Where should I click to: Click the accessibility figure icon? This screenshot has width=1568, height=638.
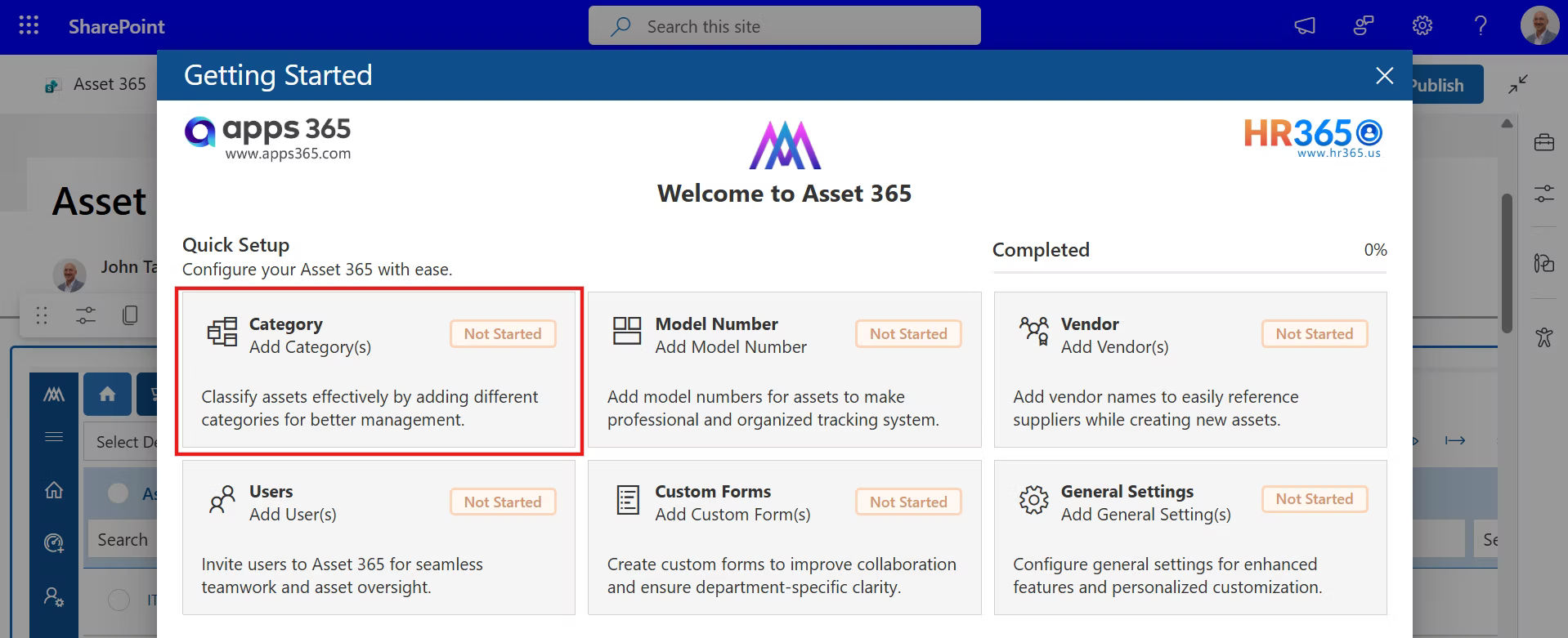pyautogui.click(x=1543, y=337)
